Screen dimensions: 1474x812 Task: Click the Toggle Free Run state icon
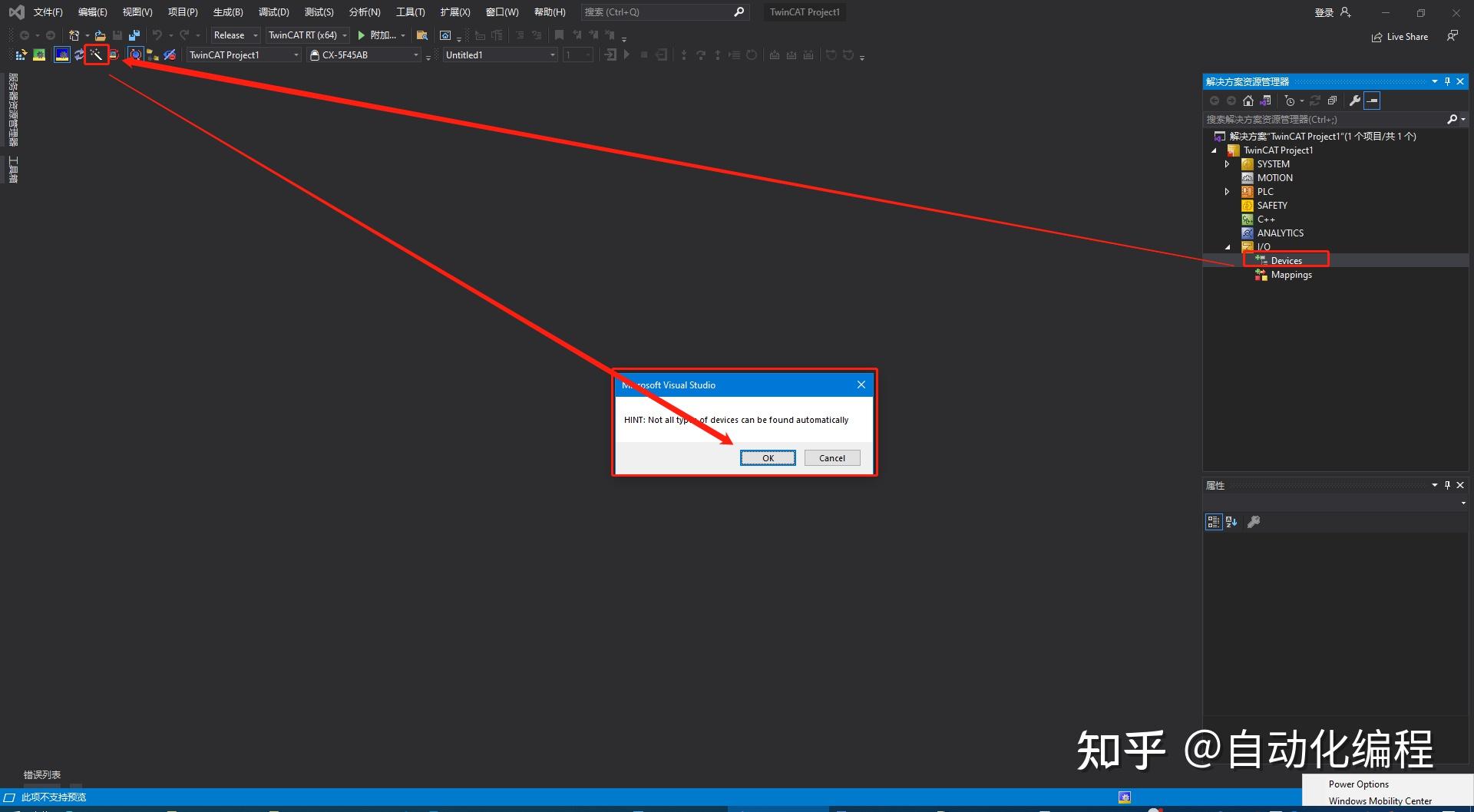114,54
